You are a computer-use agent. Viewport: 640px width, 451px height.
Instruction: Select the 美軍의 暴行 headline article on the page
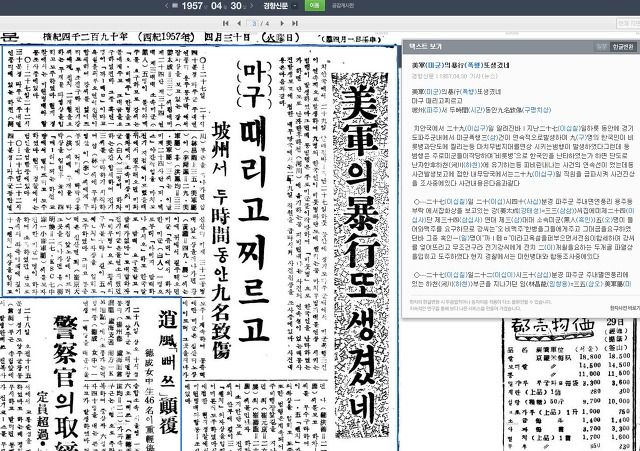360,255
